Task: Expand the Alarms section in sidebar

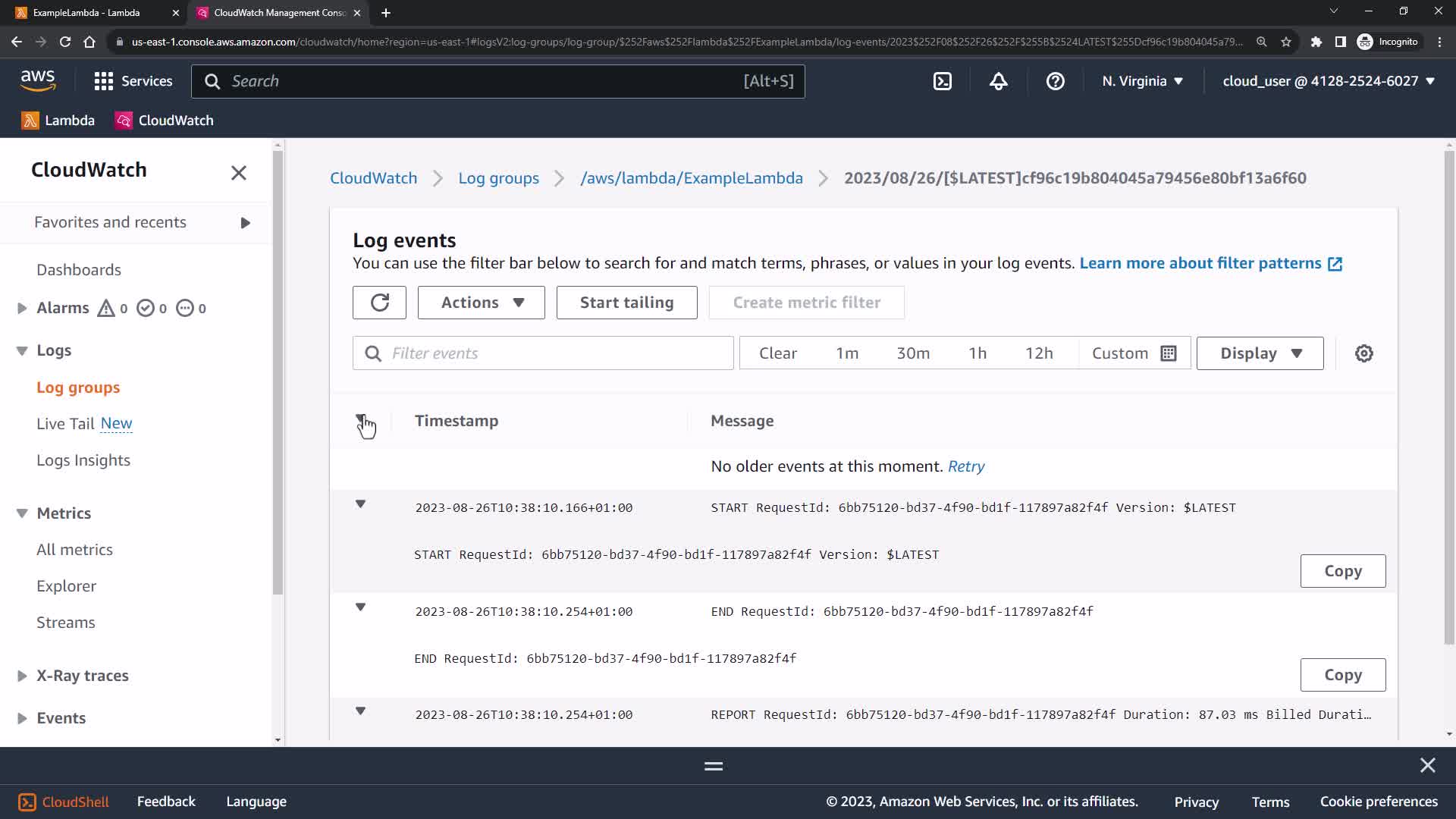Action: (22, 308)
